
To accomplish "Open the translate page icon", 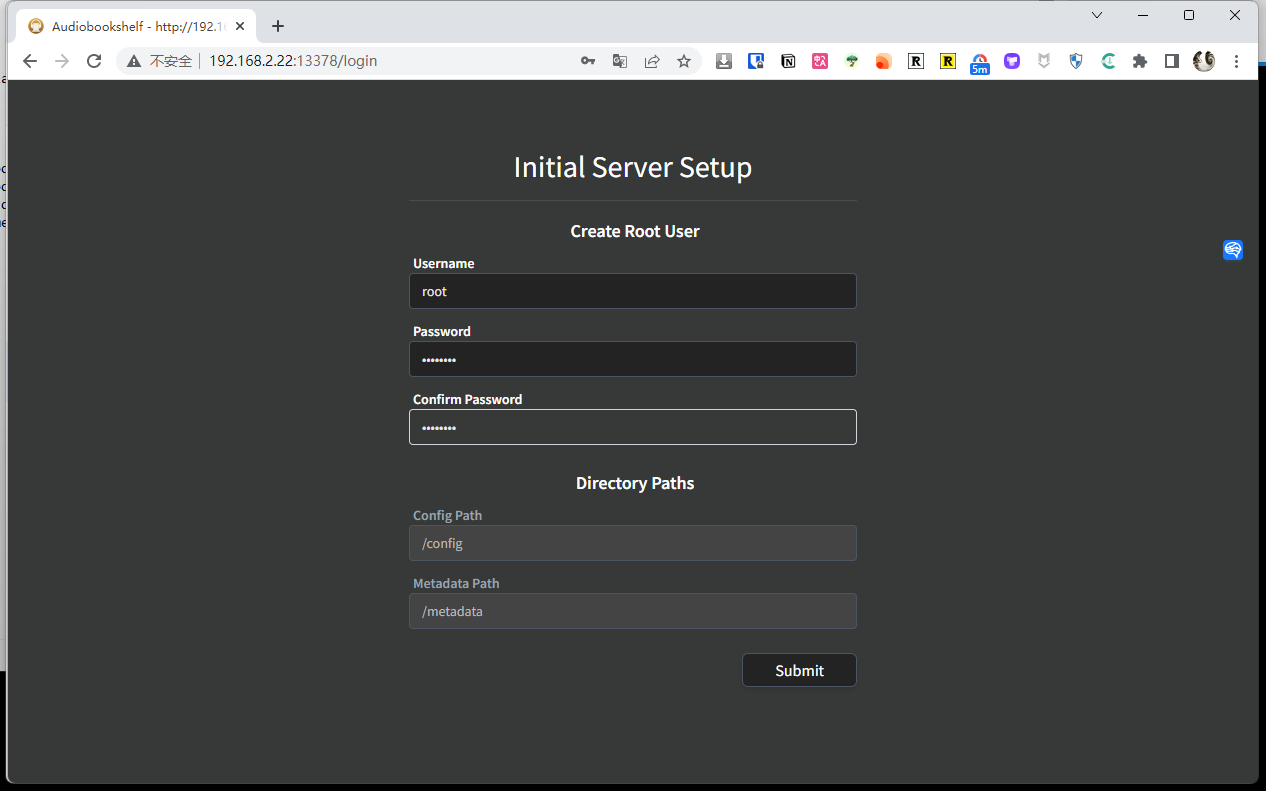I will tap(620, 61).
